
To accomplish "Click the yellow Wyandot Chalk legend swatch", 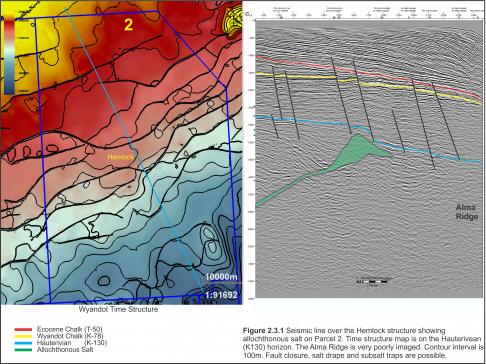I will (x=23, y=336).
